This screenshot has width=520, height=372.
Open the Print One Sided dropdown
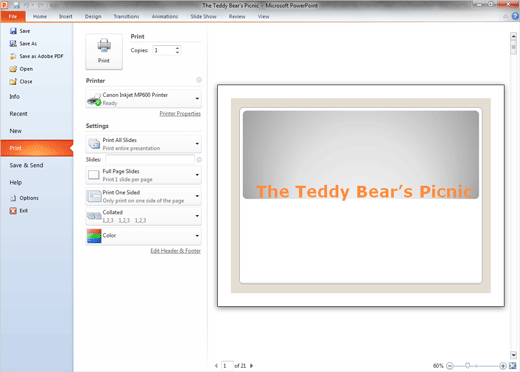tap(144, 196)
